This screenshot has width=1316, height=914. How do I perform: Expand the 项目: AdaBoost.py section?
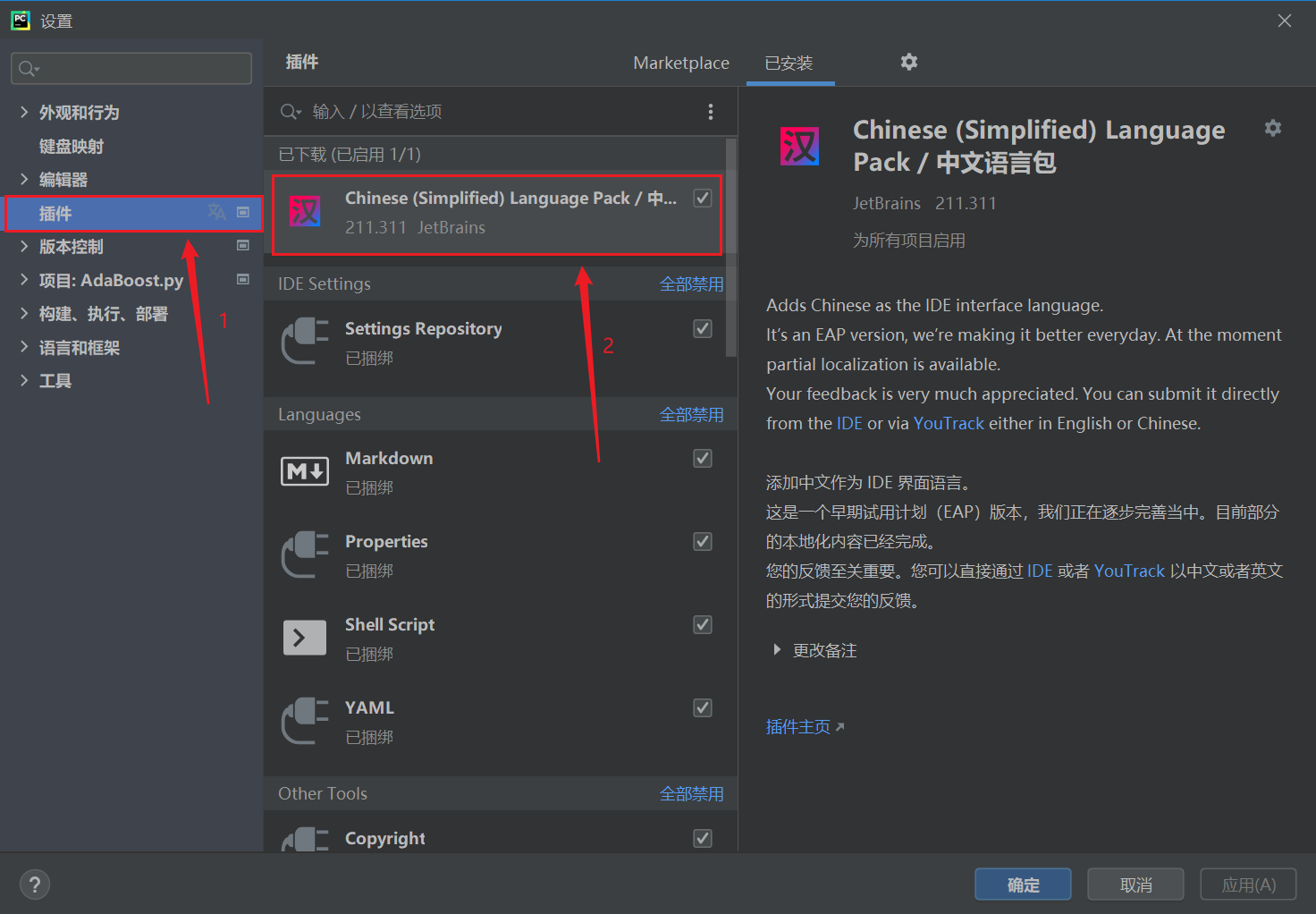pyautogui.click(x=24, y=280)
